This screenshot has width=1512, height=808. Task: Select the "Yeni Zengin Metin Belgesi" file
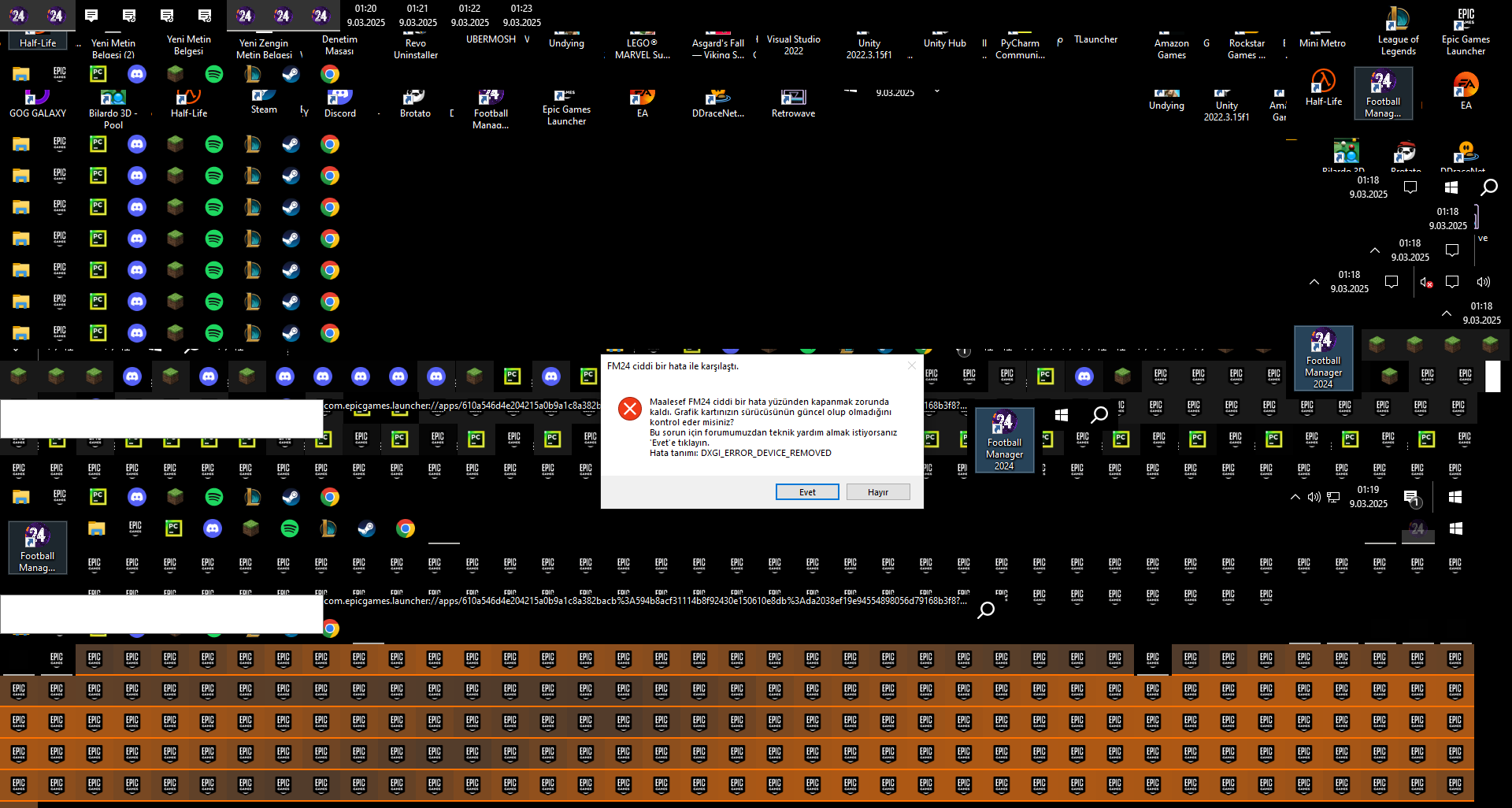tap(265, 47)
